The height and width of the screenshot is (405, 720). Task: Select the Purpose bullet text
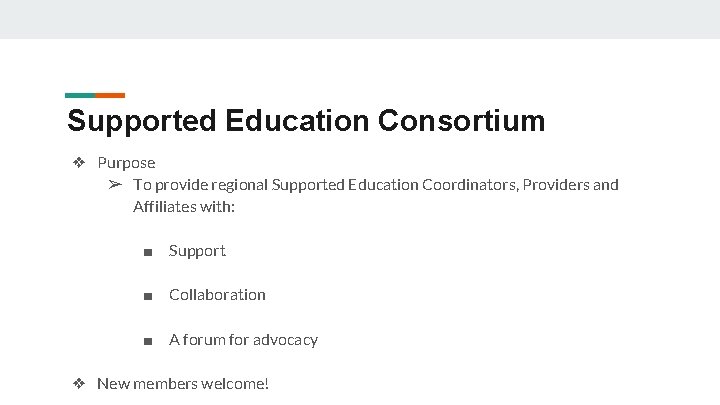(126, 163)
